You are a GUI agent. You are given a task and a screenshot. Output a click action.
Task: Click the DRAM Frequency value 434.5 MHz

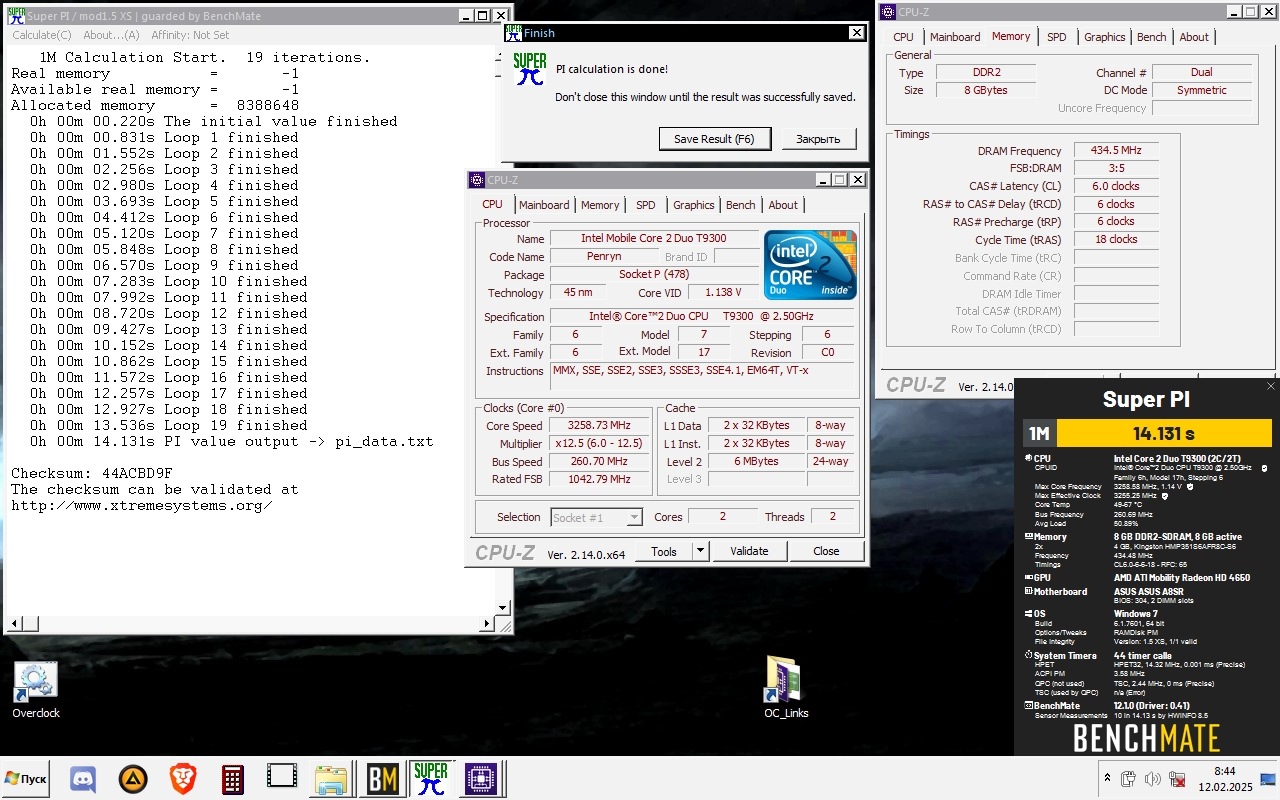1115,150
